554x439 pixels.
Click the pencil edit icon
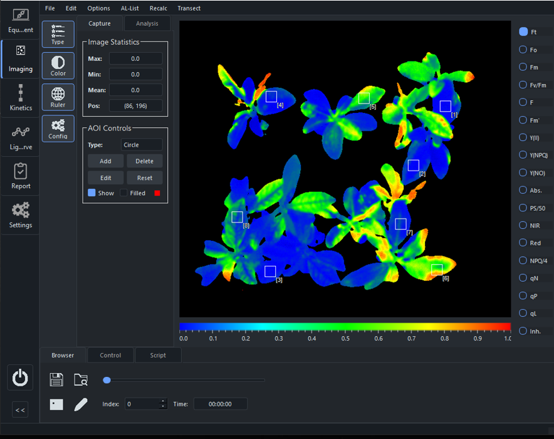point(81,404)
